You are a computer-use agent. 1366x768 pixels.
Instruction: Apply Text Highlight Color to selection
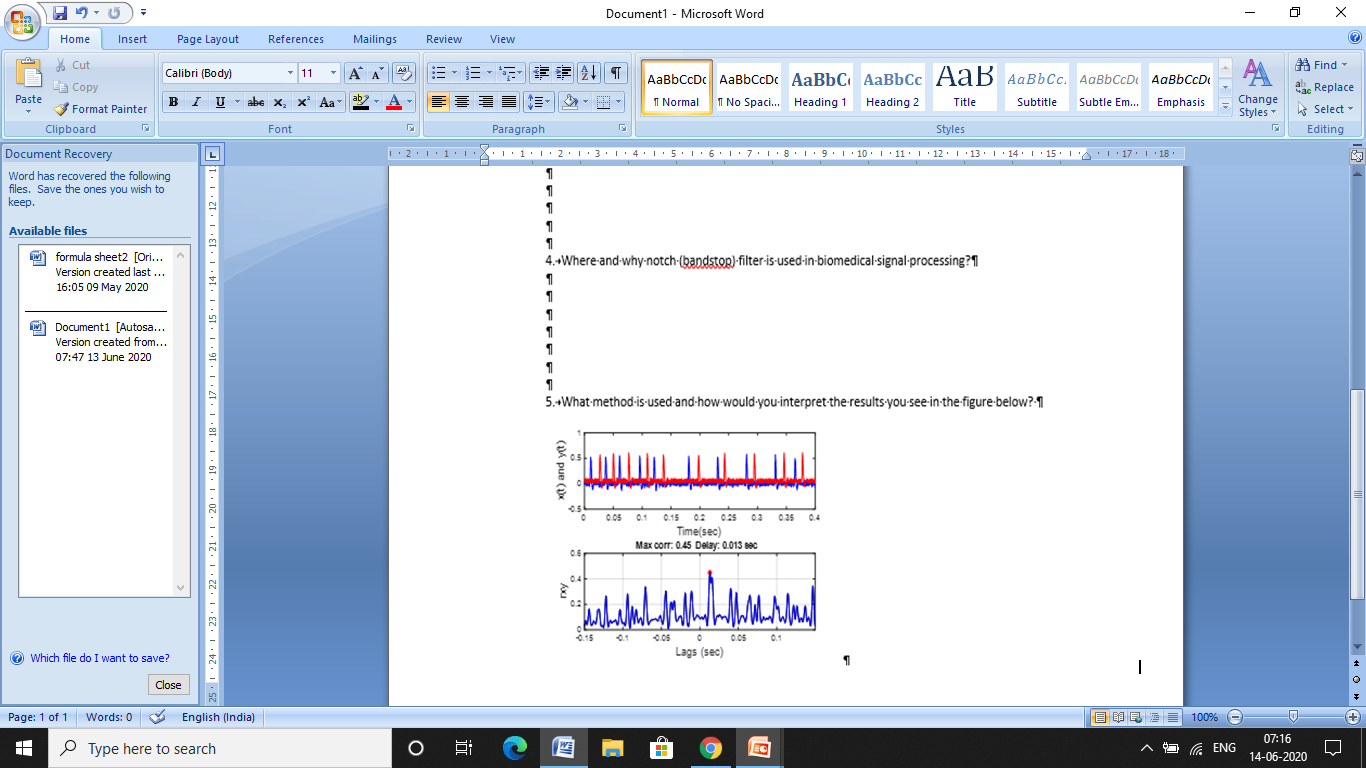click(361, 102)
